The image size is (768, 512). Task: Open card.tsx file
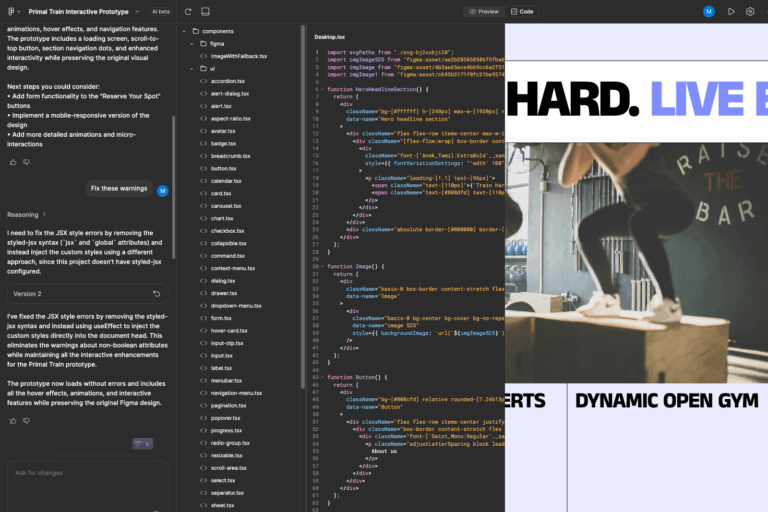(x=221, y=194)
